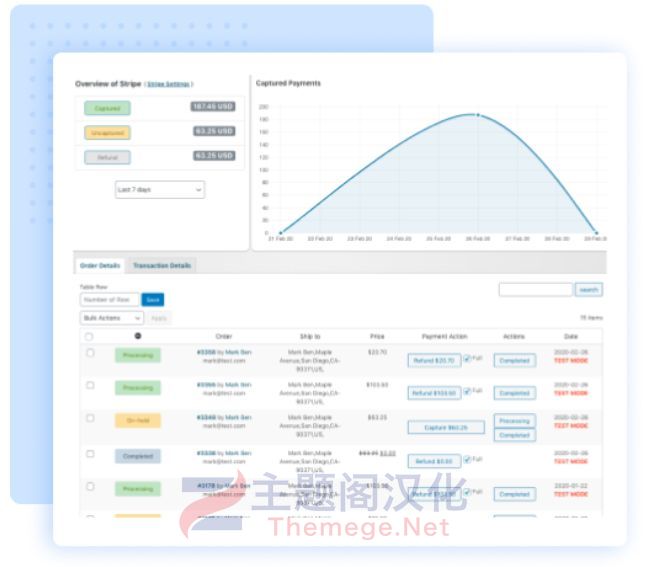Click the Capture $63.25 button

click(446, 428)
